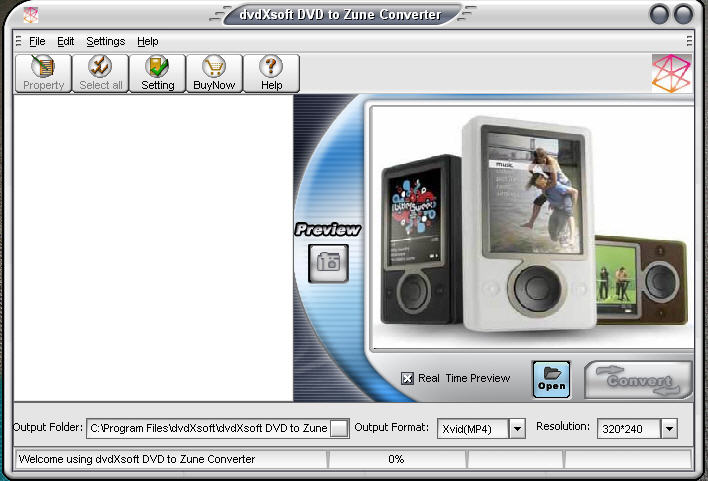The image size is (708, 481).
Task: Toggle the Real Time Preview checkbox
Action: tap(407, 378)
